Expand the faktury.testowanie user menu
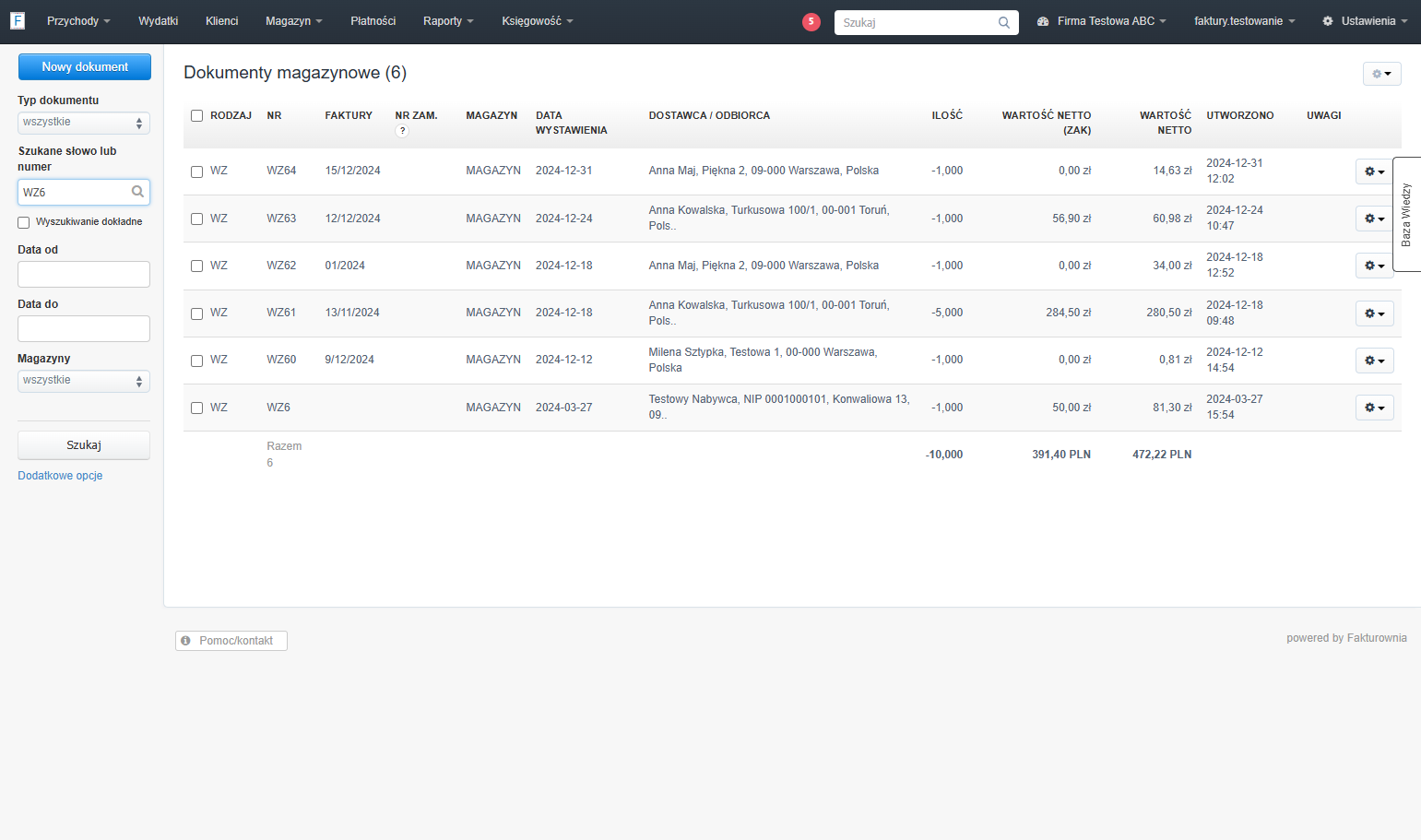Viewport: 1421px width, 840px height. 1244,21
